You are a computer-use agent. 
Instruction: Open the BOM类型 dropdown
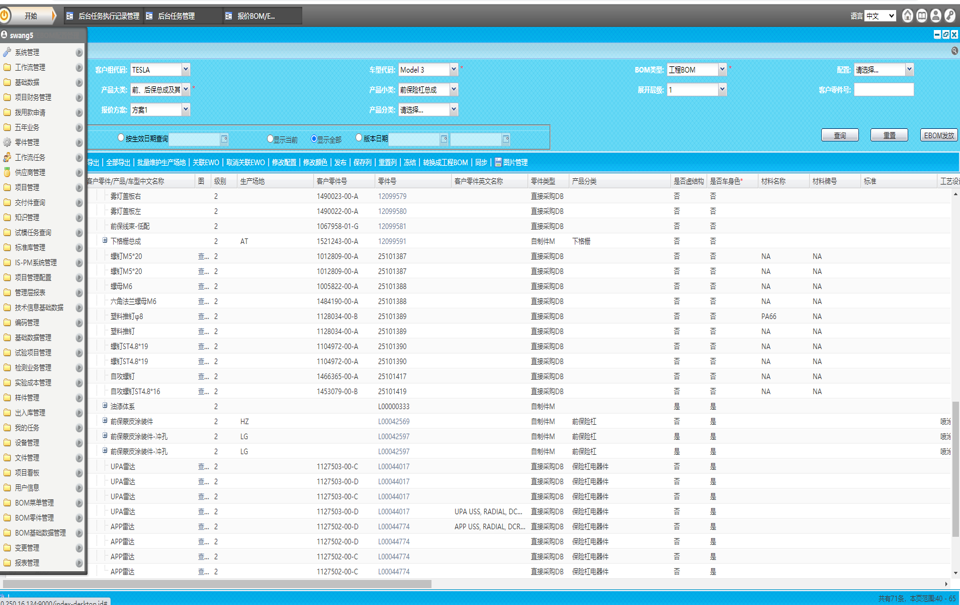coord(722,70)
